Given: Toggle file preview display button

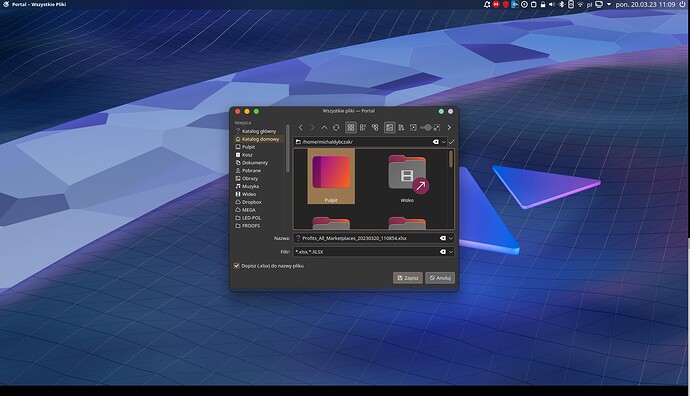Looking at the screenshot, I should 389,128.
